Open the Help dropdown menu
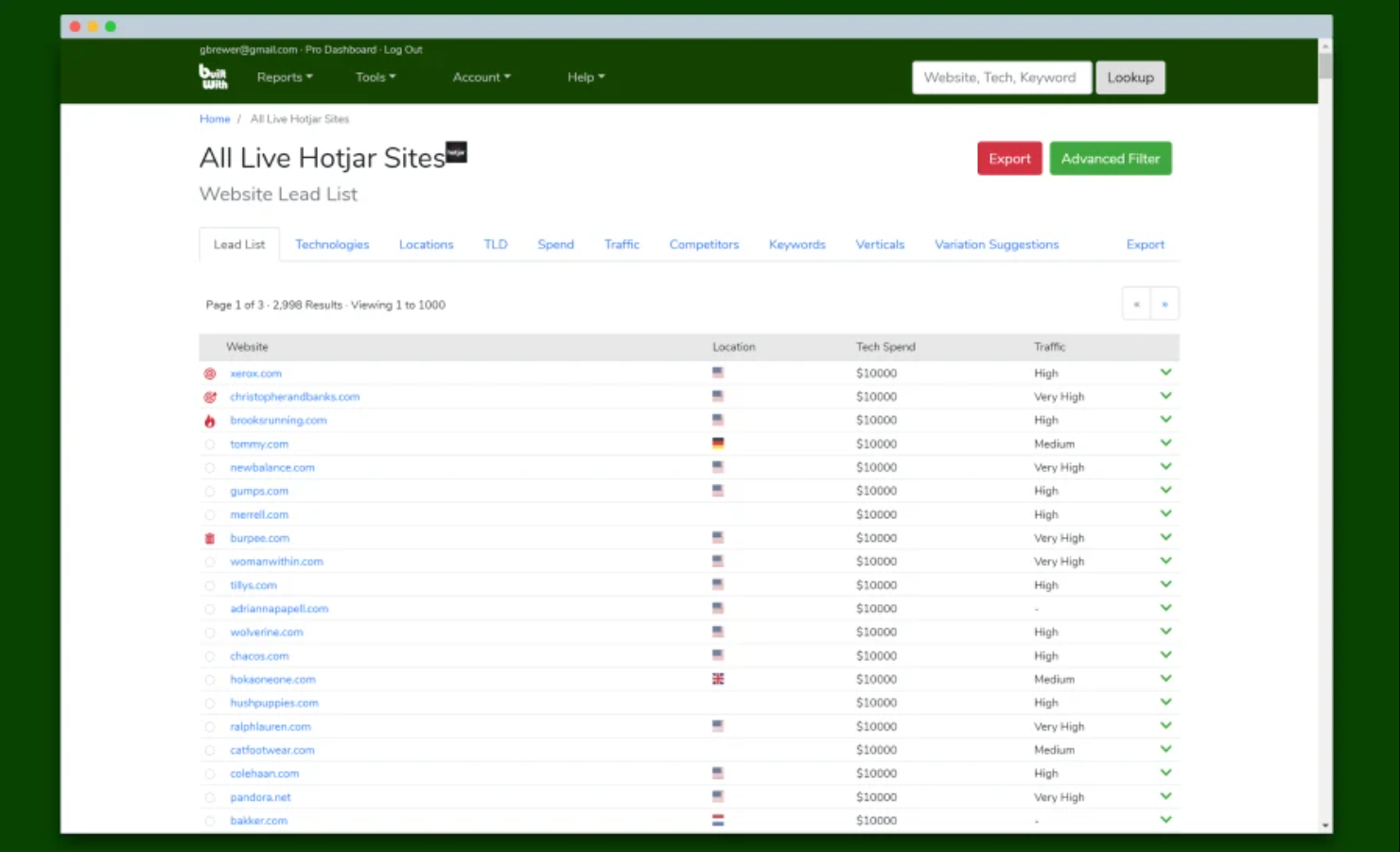Screen dimensions: 1400x852 coord(586,78)
